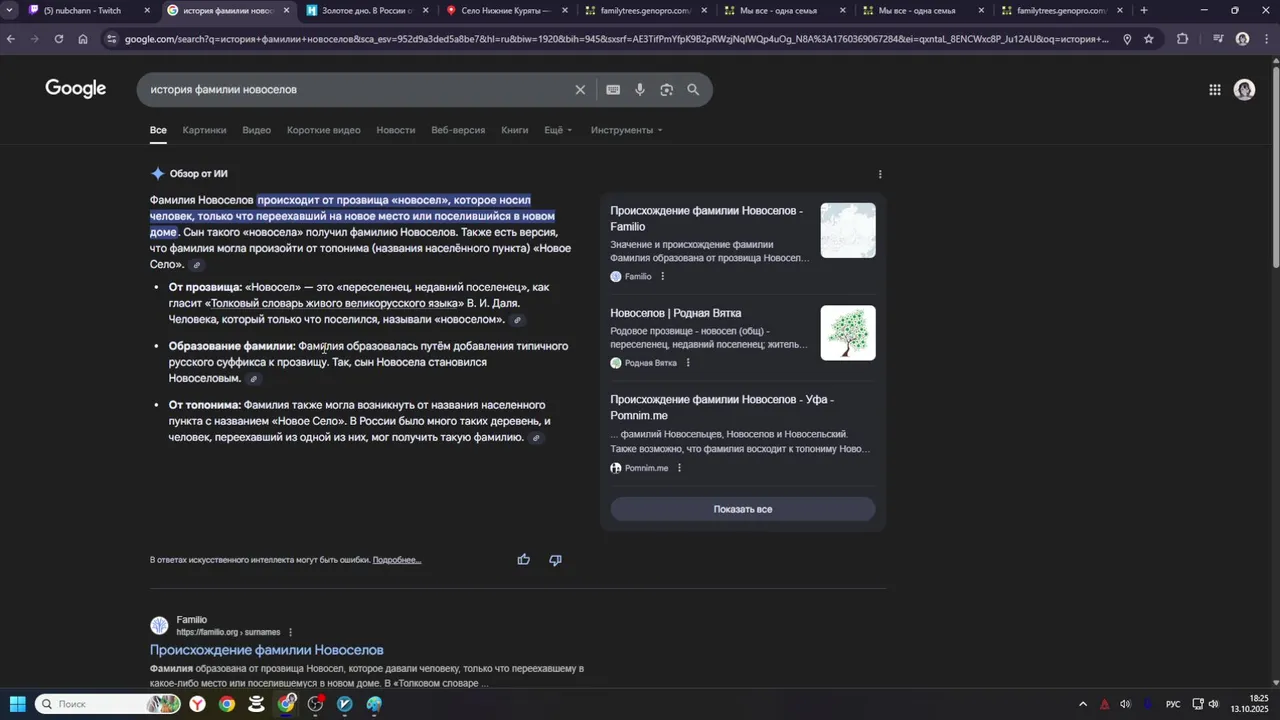Viewport: 1280px width, 720px height.
Task: Open AI overview three-dot options menu
Action: coord(880,174)
